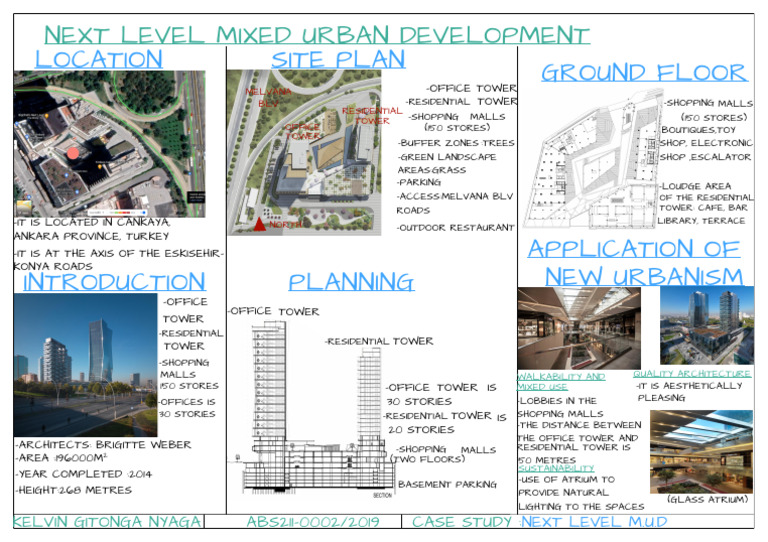Click the red north arrow triangle on site plan

[x=259, y=224]
